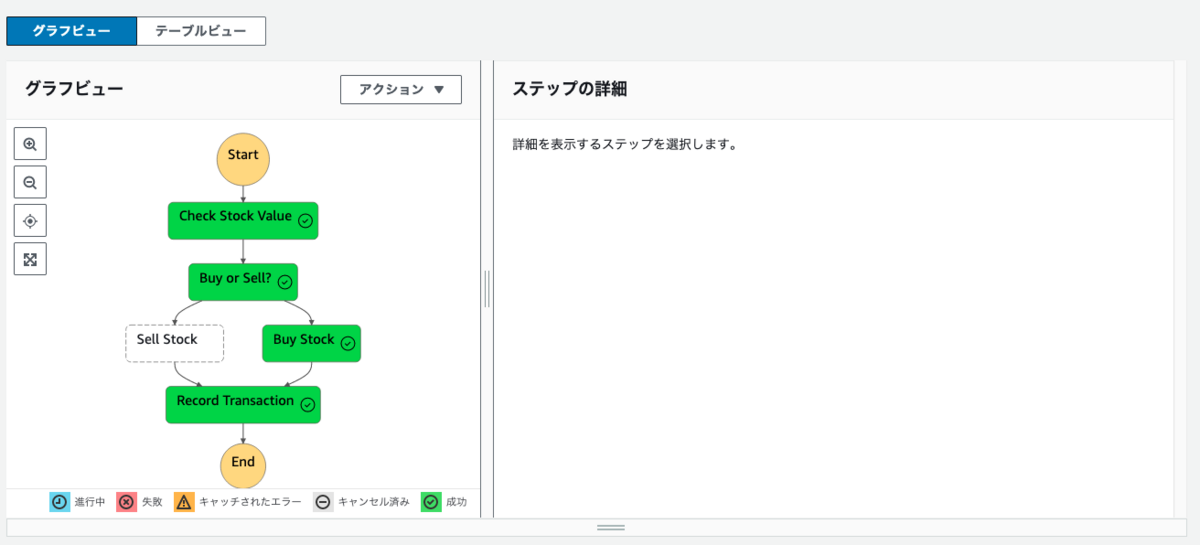Click the zoom out magnifier icon
Screen dimensions: 1200x545
pos(30,182)
